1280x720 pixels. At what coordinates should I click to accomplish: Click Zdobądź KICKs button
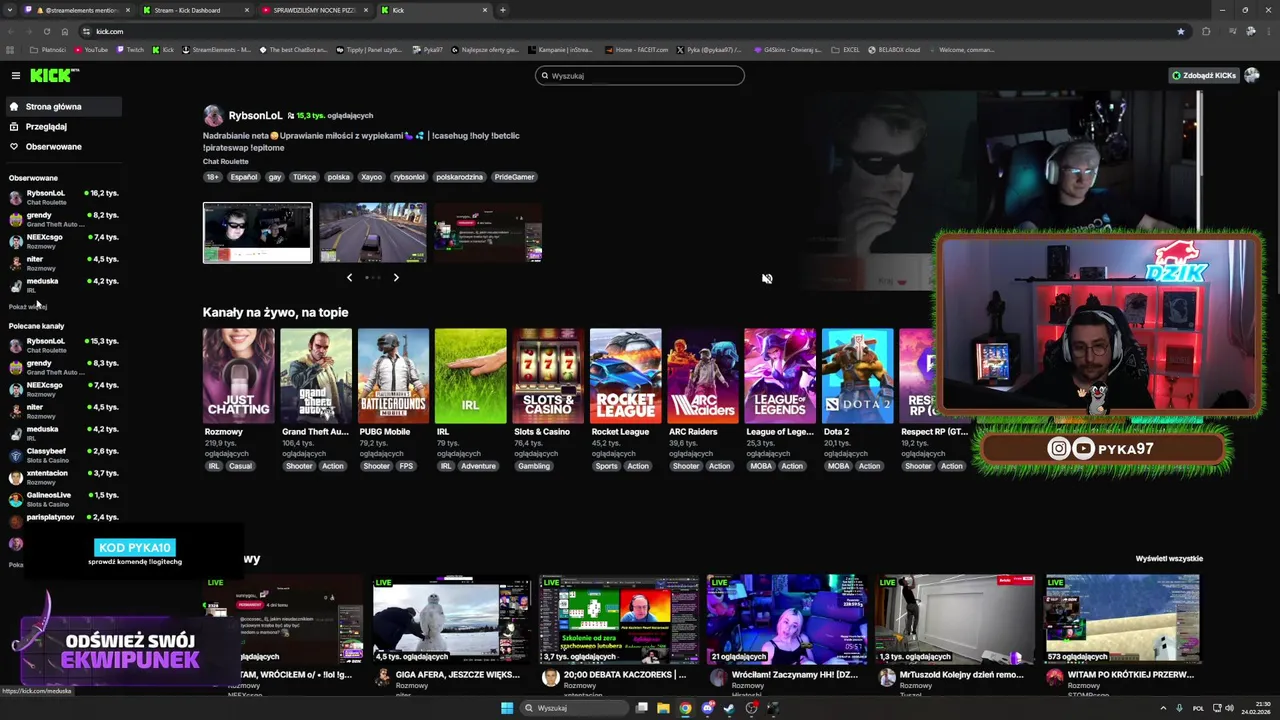click(1204, 75)
